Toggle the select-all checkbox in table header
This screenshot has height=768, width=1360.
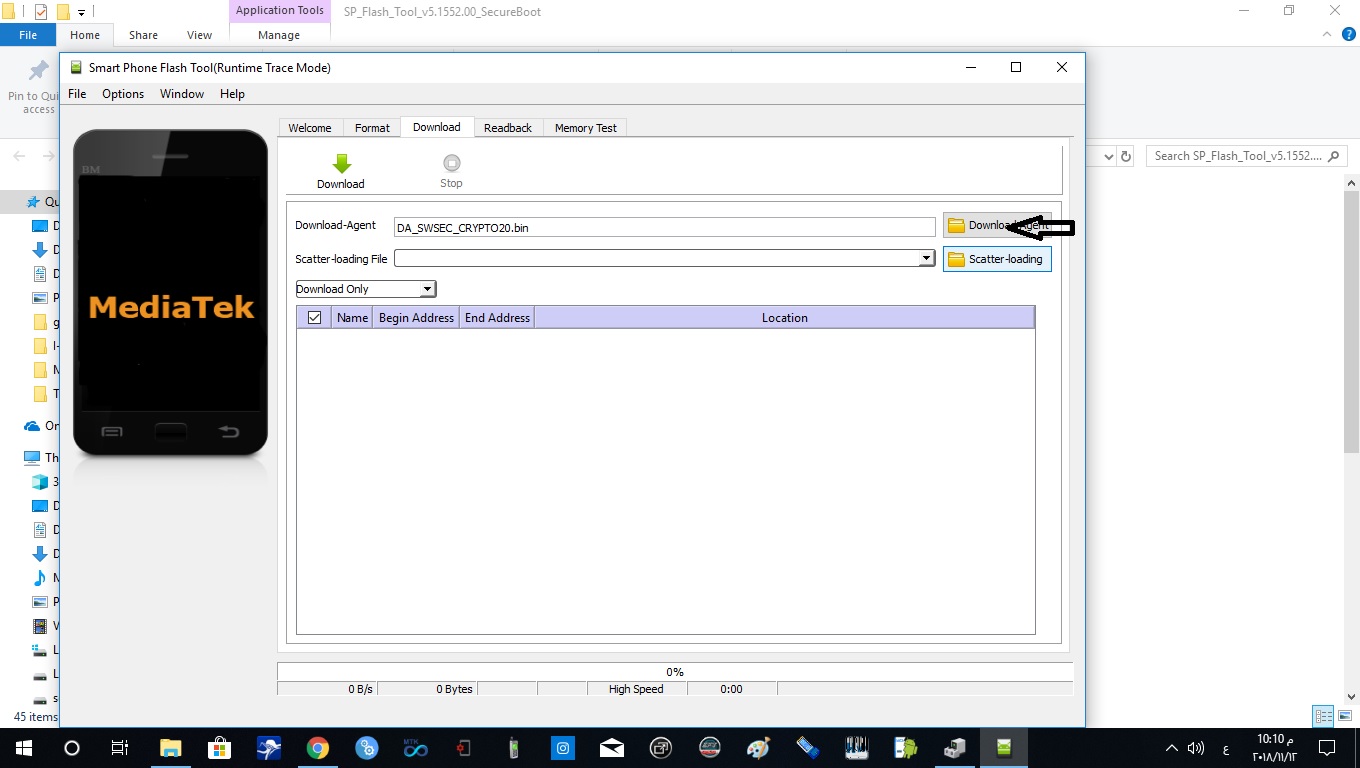(x=314, y=317)
